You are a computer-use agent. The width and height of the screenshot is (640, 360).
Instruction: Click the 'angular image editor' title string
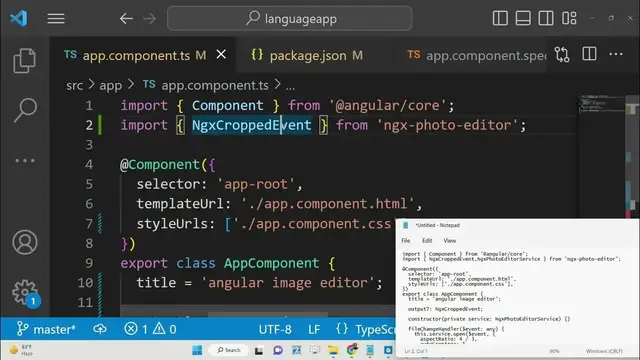click(x=288, y=282)
